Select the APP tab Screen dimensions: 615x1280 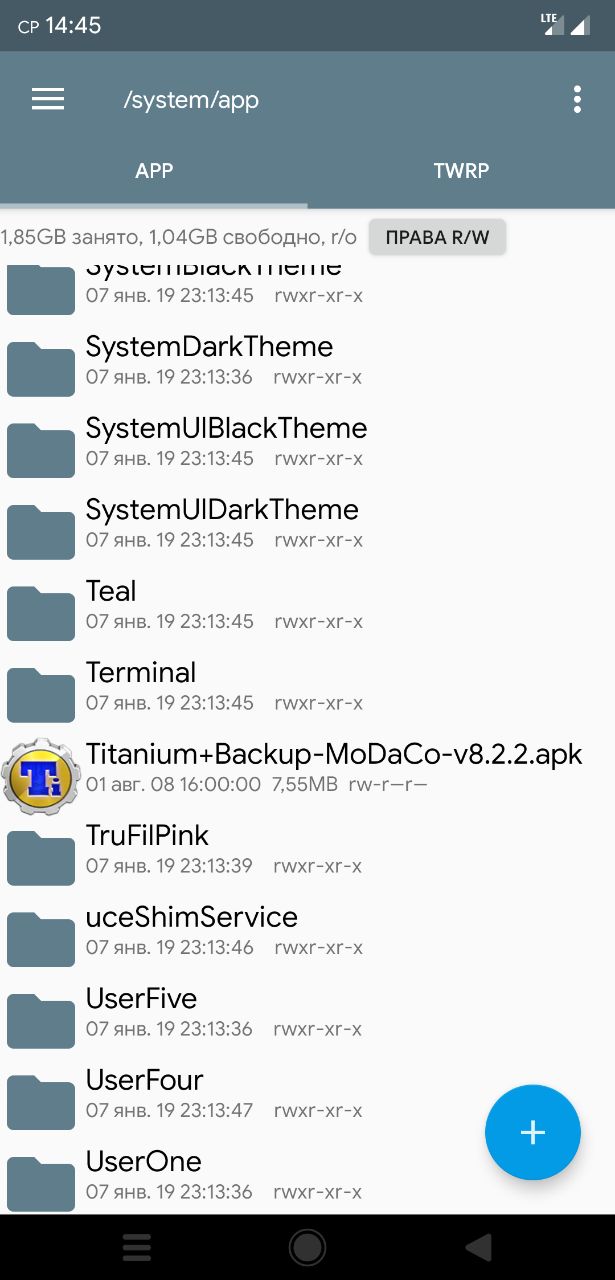coord(154,170)
